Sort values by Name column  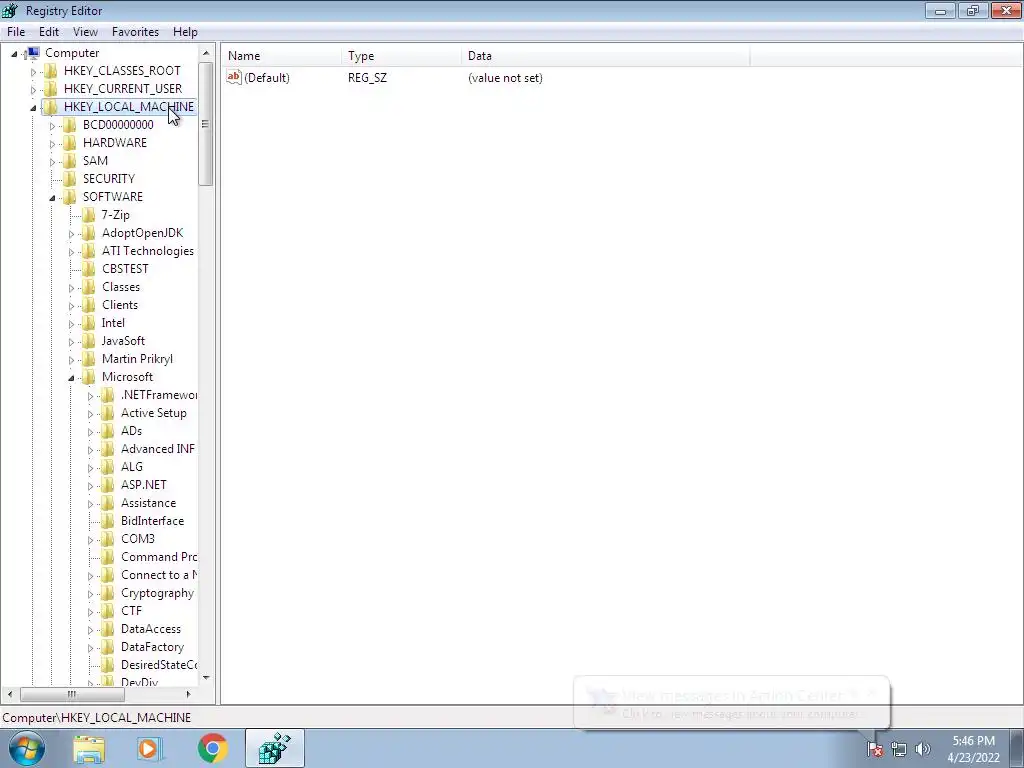(x=281, y=56)
